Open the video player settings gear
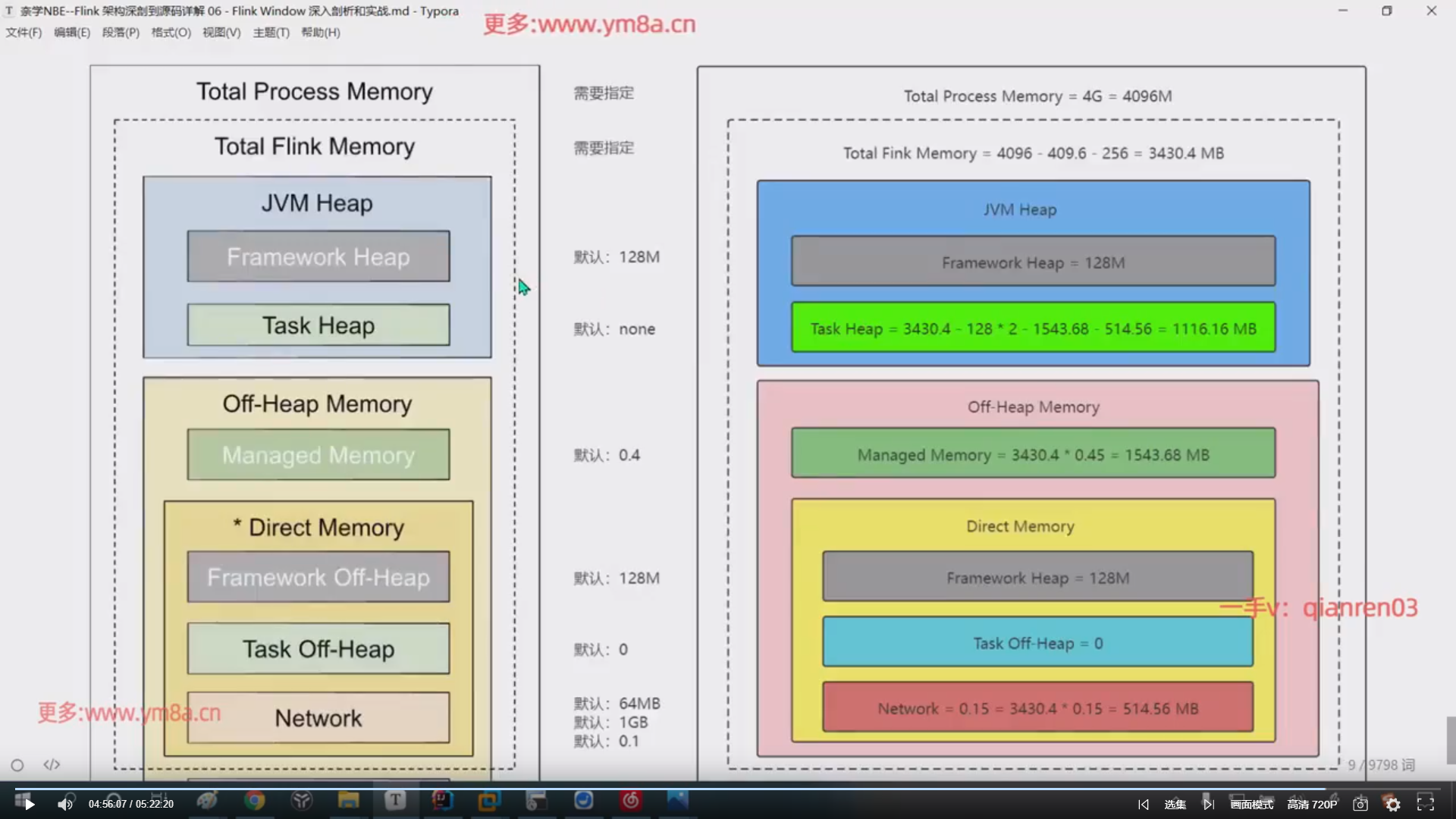1456x819 pixels. [x=1393, y=804]
